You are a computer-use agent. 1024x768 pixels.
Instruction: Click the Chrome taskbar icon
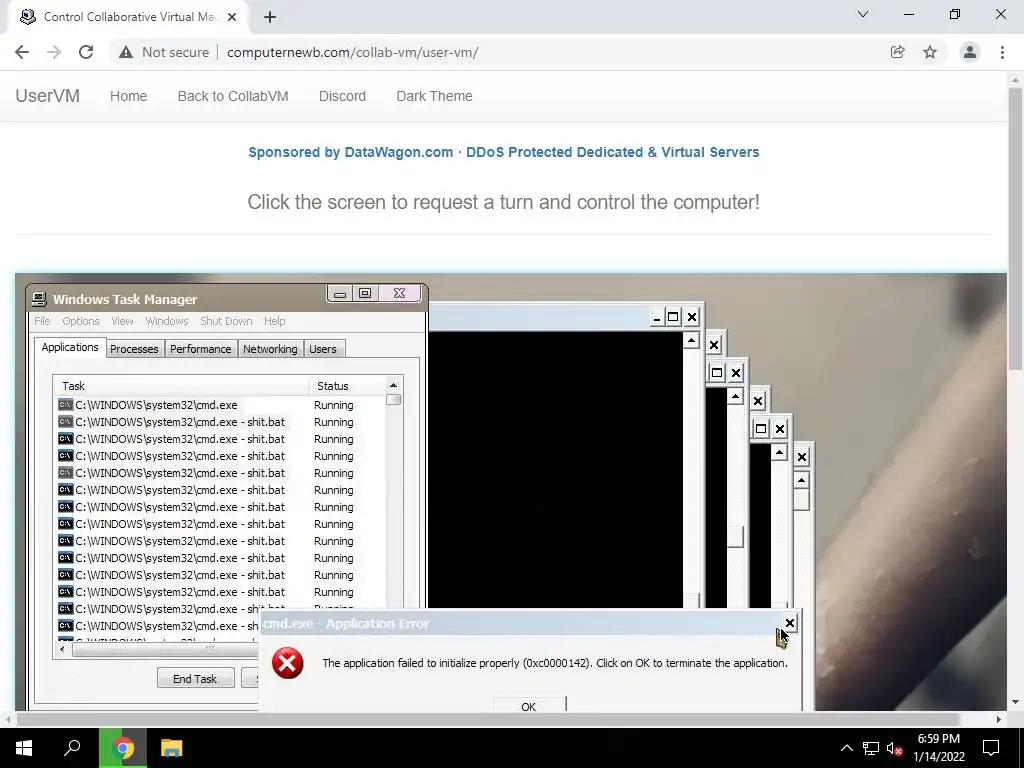123,748
